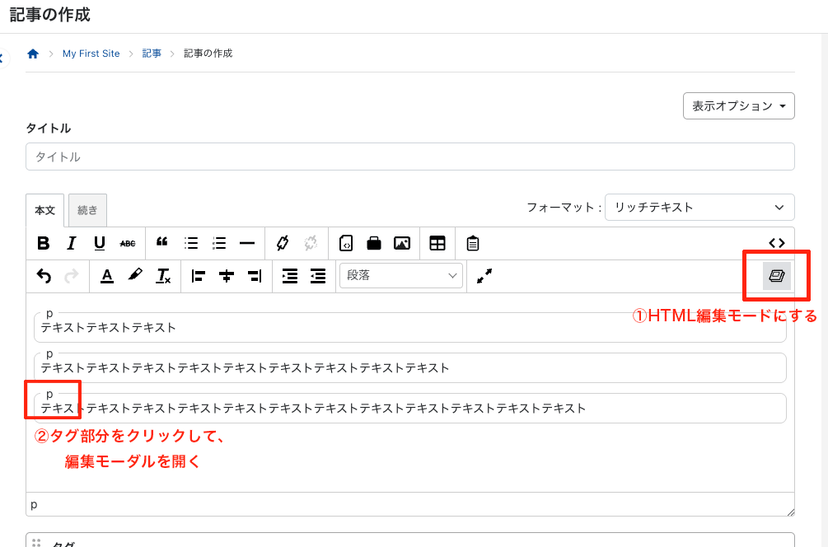Click p tag label of first paragraph
The height and width of the screenshot is (547, 828).
(49, 314)
